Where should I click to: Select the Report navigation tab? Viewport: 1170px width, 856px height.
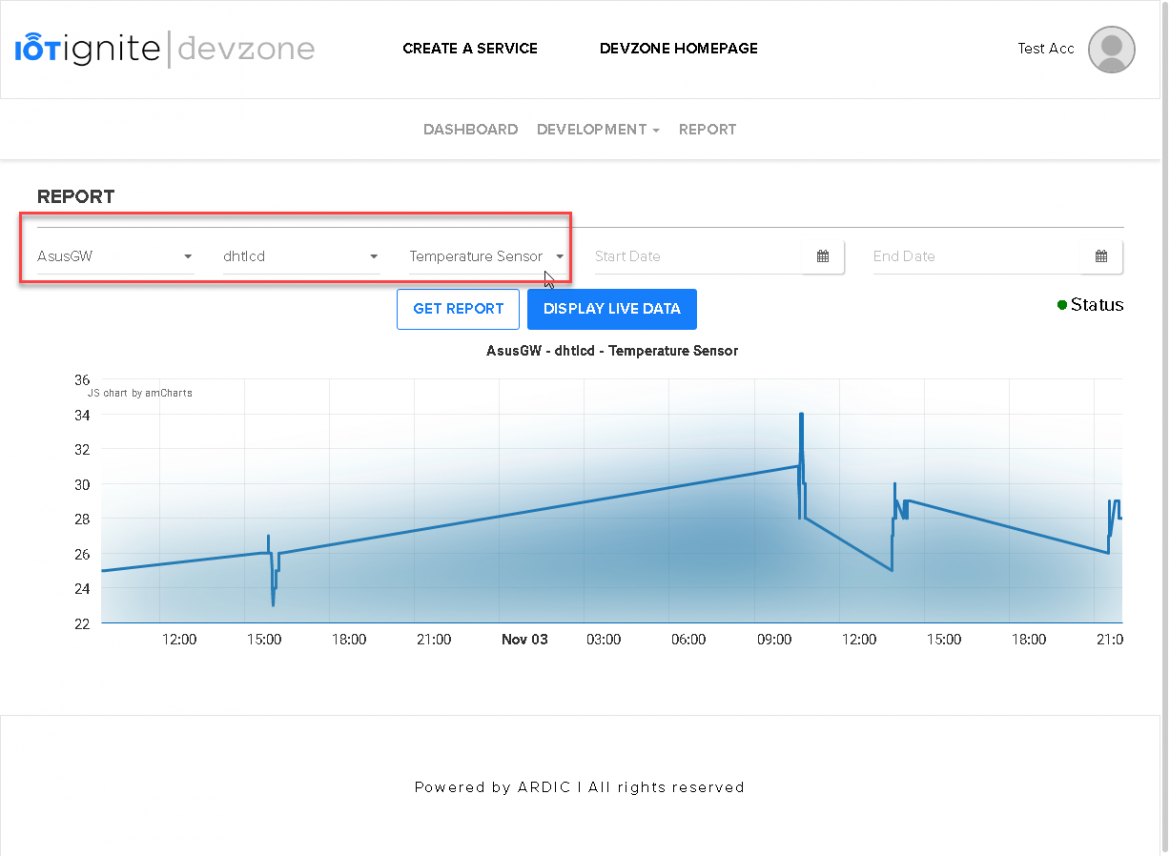(707, 129)
